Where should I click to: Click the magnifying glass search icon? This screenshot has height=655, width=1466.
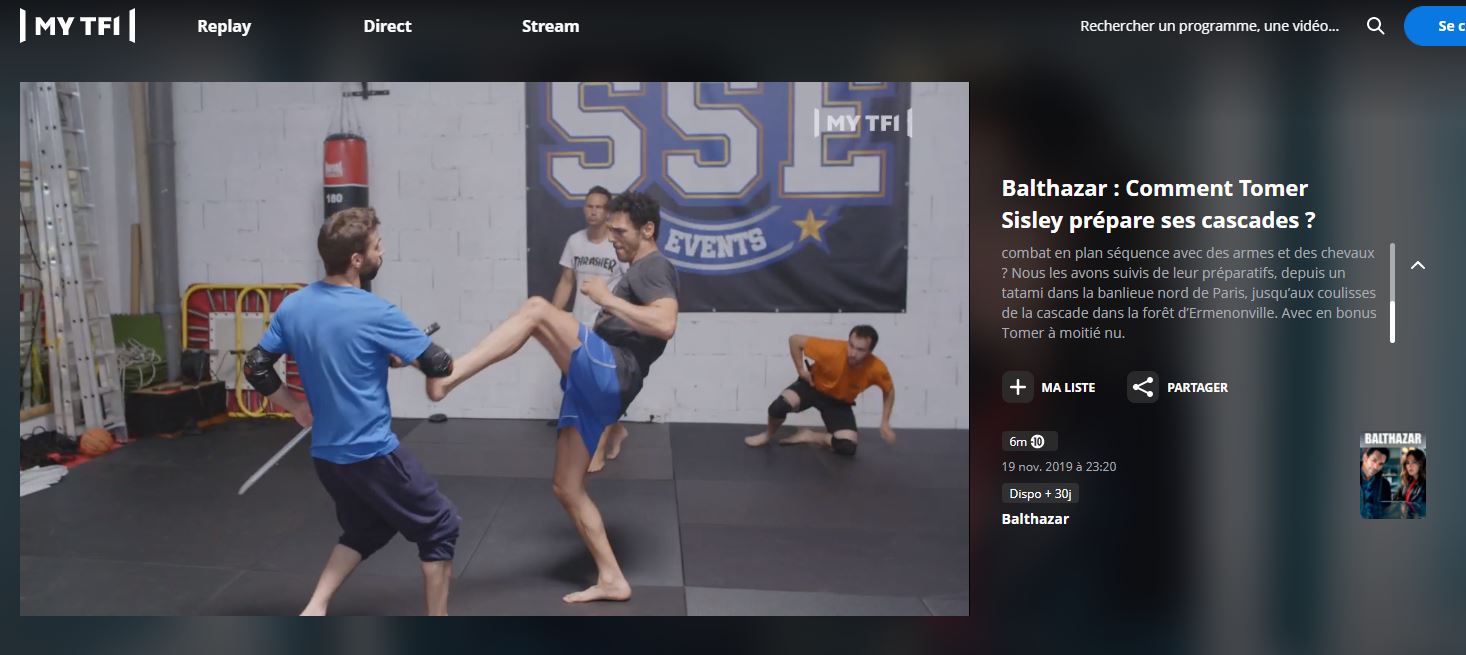pyautogui.click(x=1375, y=26)
